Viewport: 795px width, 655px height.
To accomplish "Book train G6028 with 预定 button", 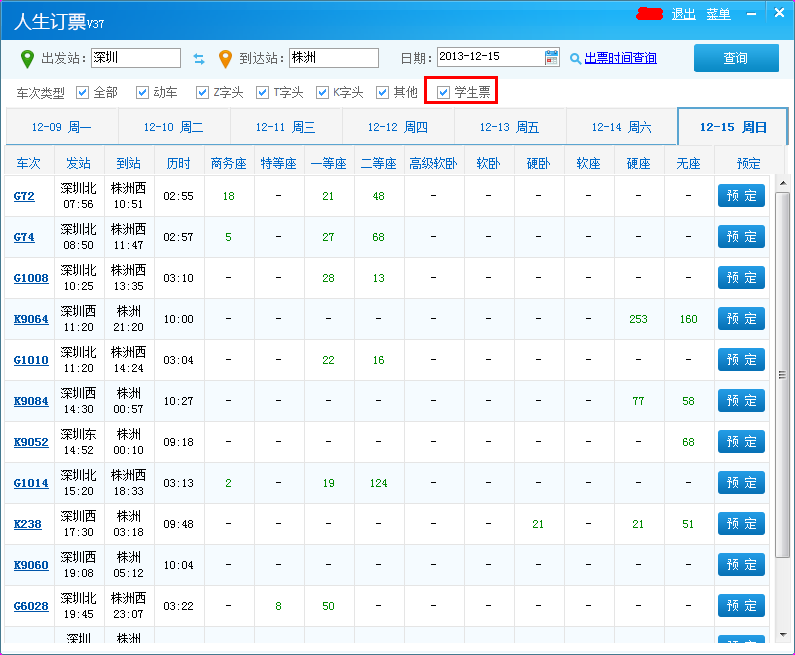I will (741, 606).
